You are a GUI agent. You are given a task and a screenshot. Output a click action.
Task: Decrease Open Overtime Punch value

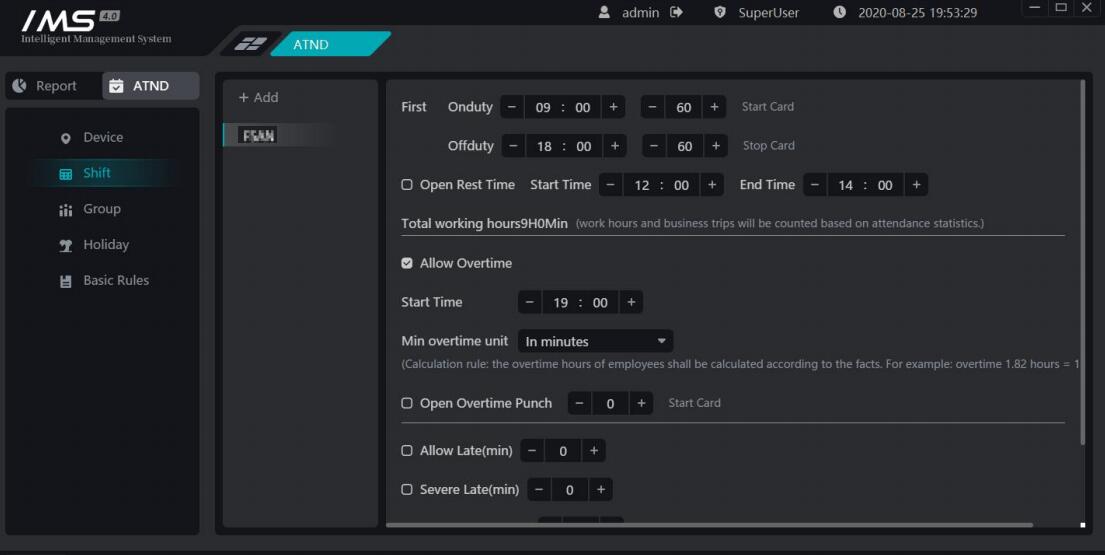[580, 403]
